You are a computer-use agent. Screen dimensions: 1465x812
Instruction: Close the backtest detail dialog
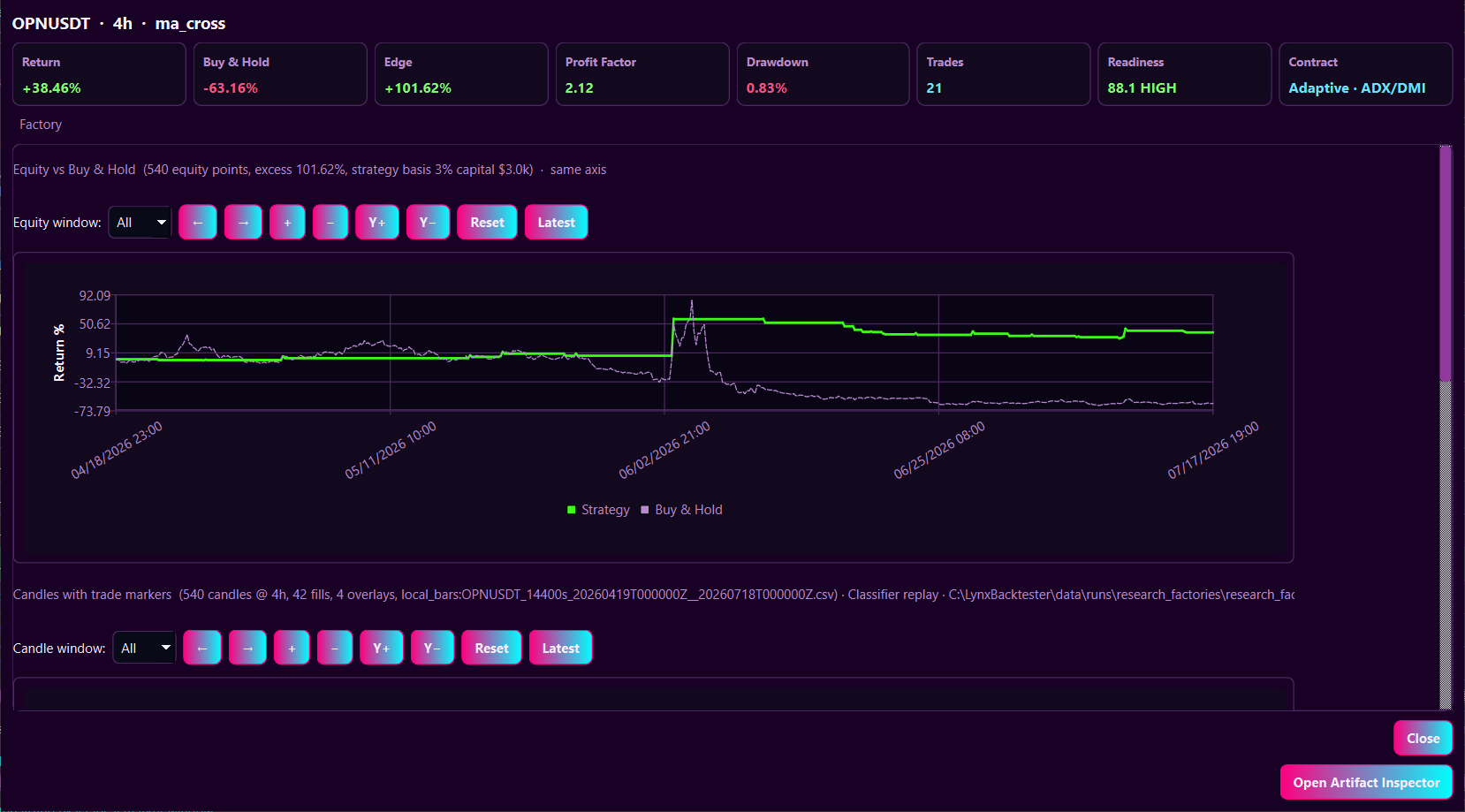coord(1423,739)
